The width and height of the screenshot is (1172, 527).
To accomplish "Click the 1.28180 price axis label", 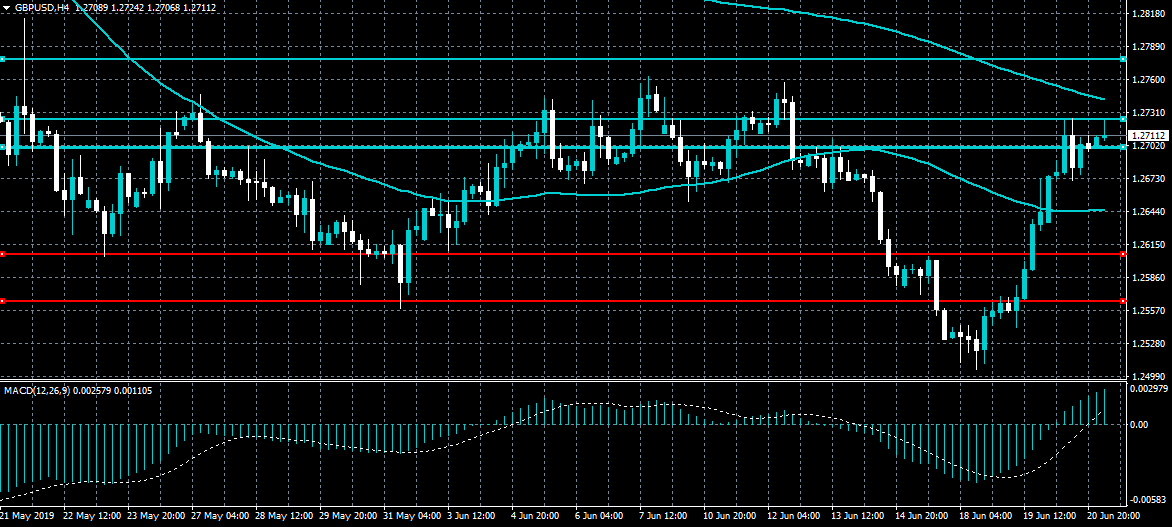I will coord(1147,13).
